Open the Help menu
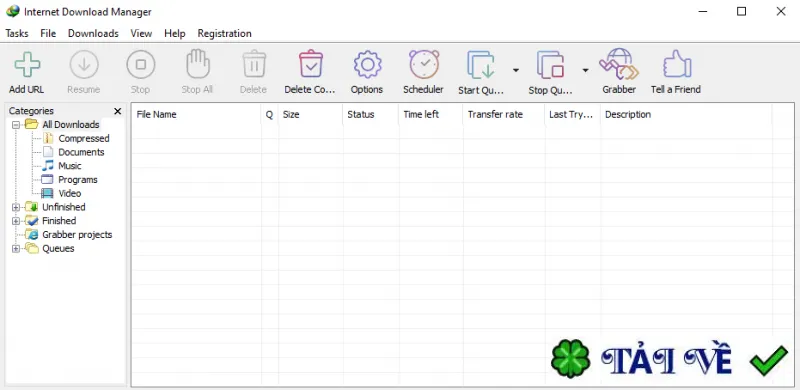The image size is (800, 390). tap(174, 33)
